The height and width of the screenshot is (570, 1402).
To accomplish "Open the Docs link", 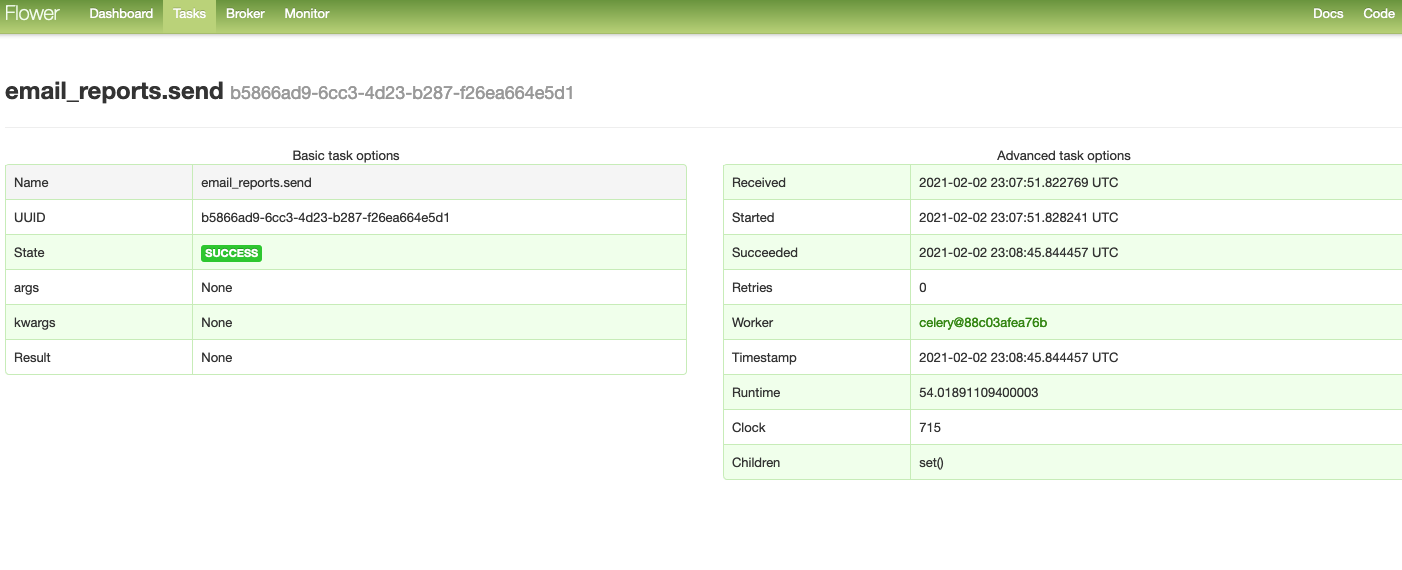I will (1328, 14).
